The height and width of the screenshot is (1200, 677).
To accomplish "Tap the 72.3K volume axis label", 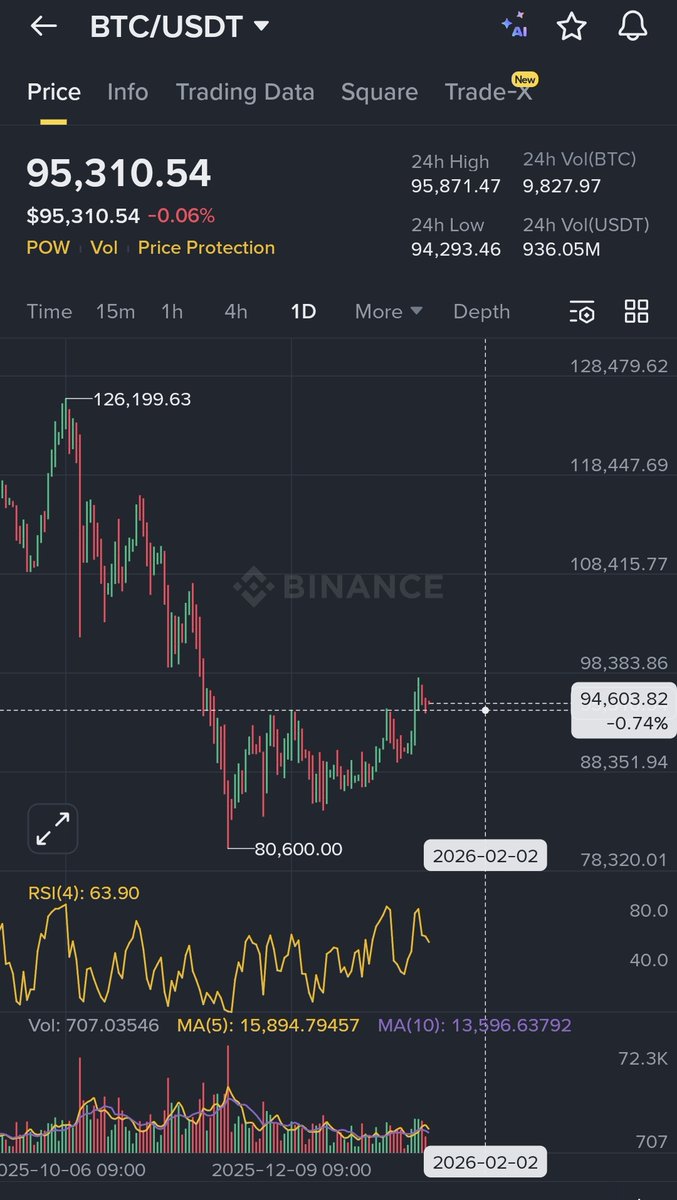I will (x=643, y=1059).
